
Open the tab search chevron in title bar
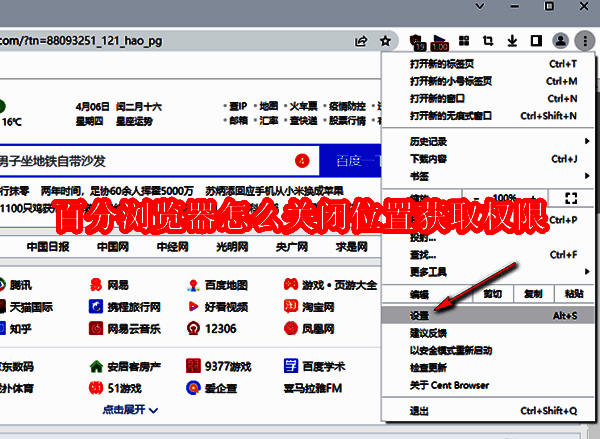pyautogui.click(x=480, y=7)
